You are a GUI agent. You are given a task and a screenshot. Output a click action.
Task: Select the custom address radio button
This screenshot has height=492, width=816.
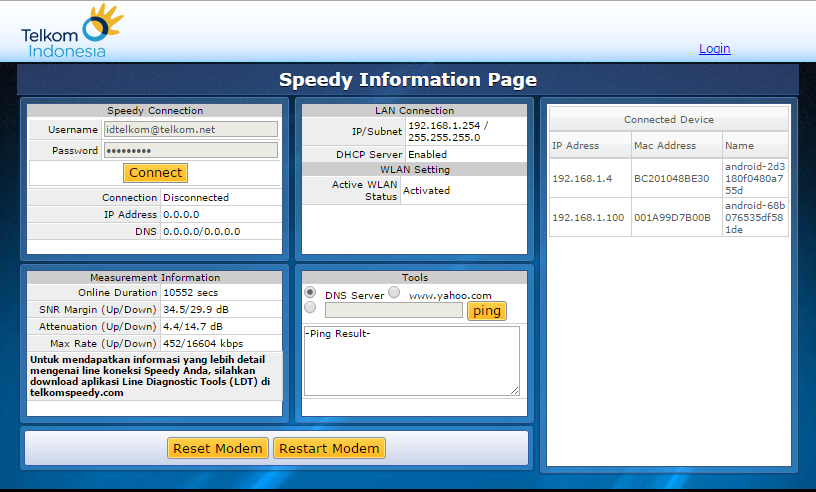[x=310, y=307]
